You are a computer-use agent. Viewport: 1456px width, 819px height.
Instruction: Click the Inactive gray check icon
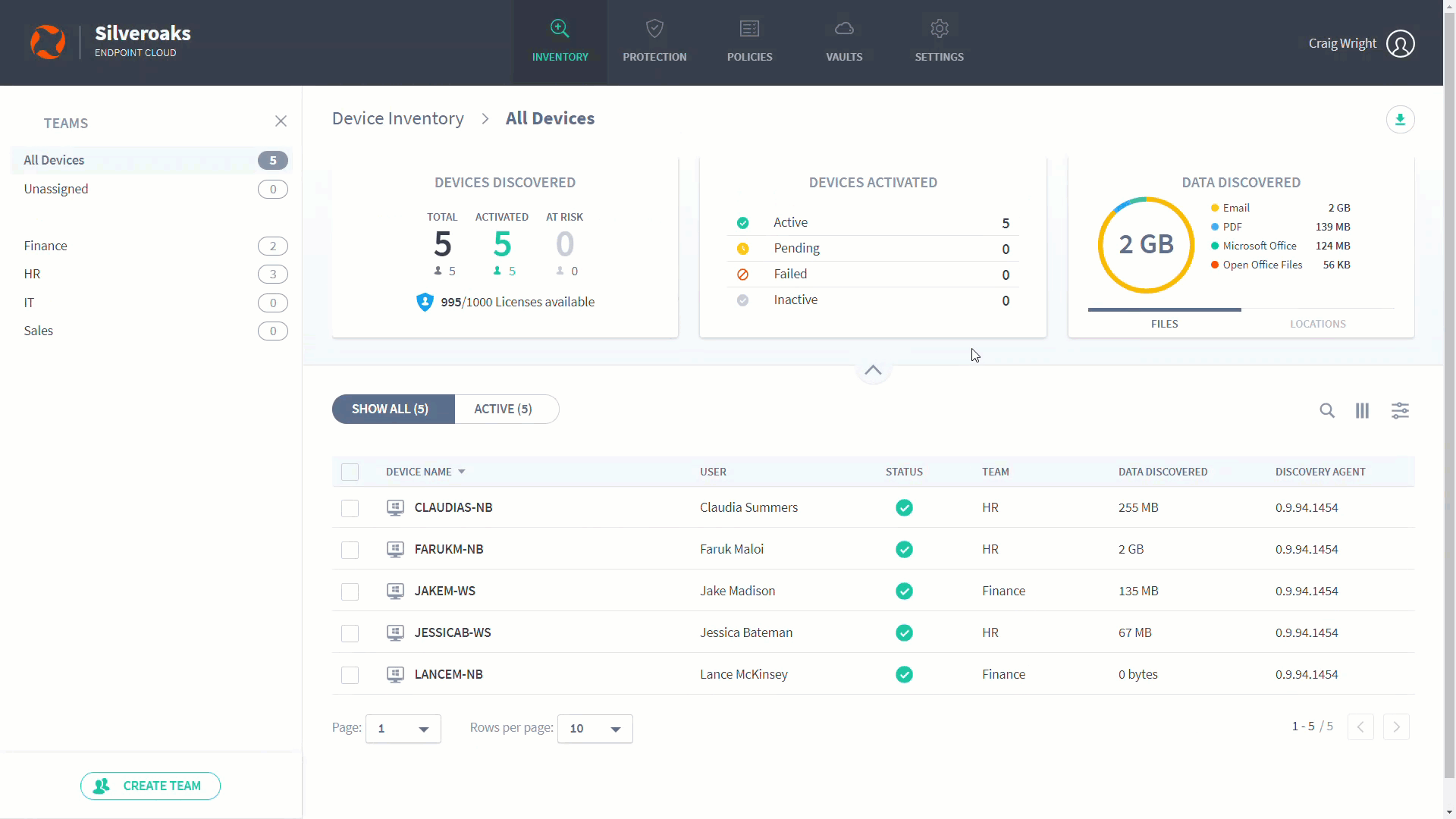pyautogui.click(x=742, y=300)
